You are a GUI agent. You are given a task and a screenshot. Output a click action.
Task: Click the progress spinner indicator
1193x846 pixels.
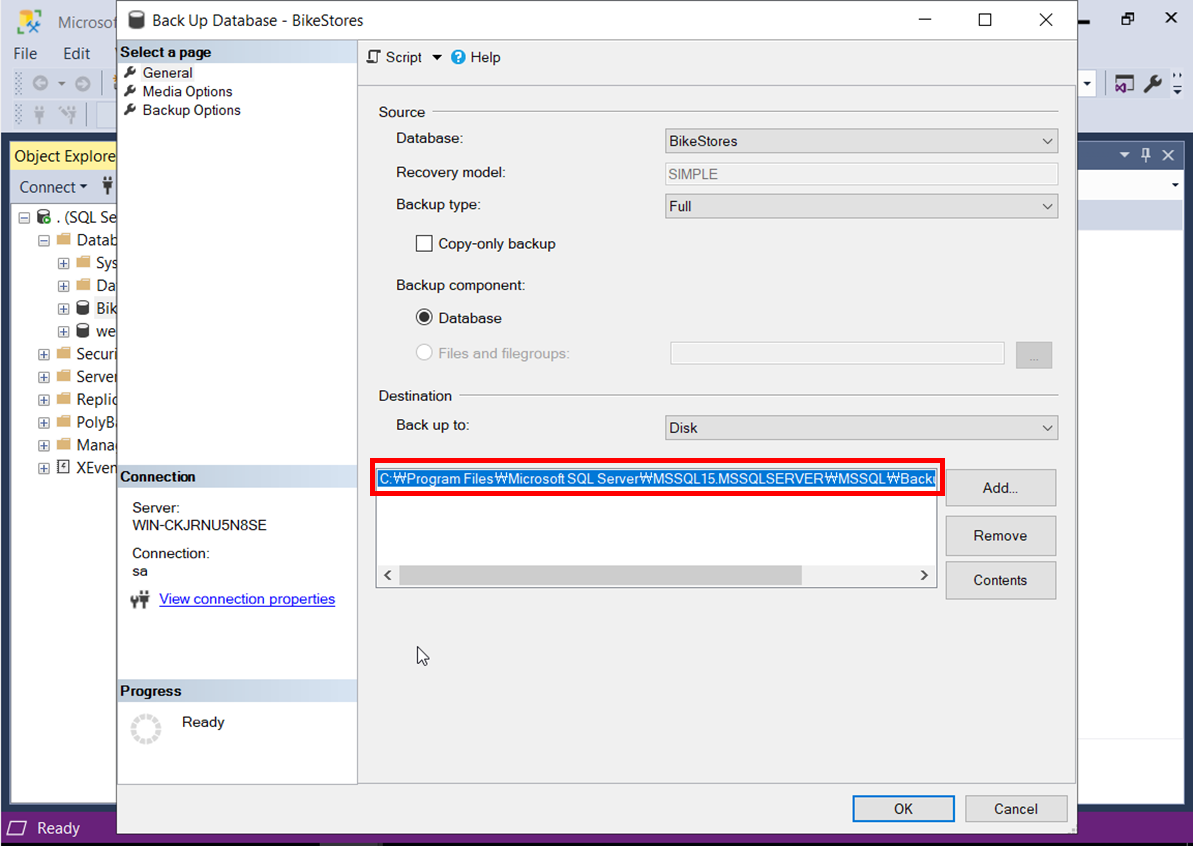click(x=146, y=729)
